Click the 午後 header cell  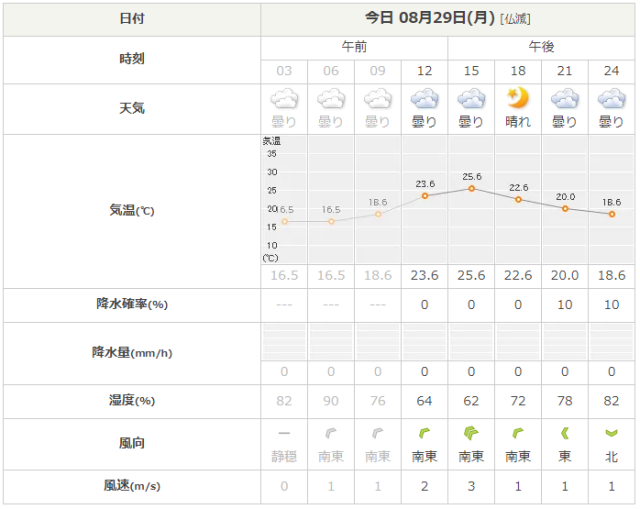click(x=541, y=48)
